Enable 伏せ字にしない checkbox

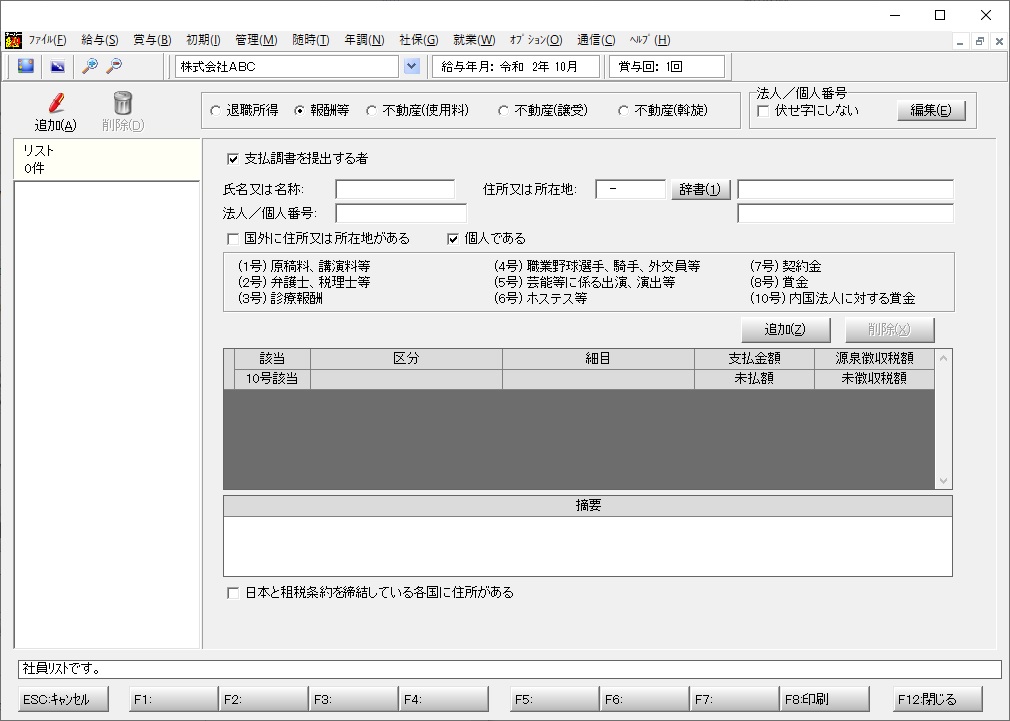point(763,111)
